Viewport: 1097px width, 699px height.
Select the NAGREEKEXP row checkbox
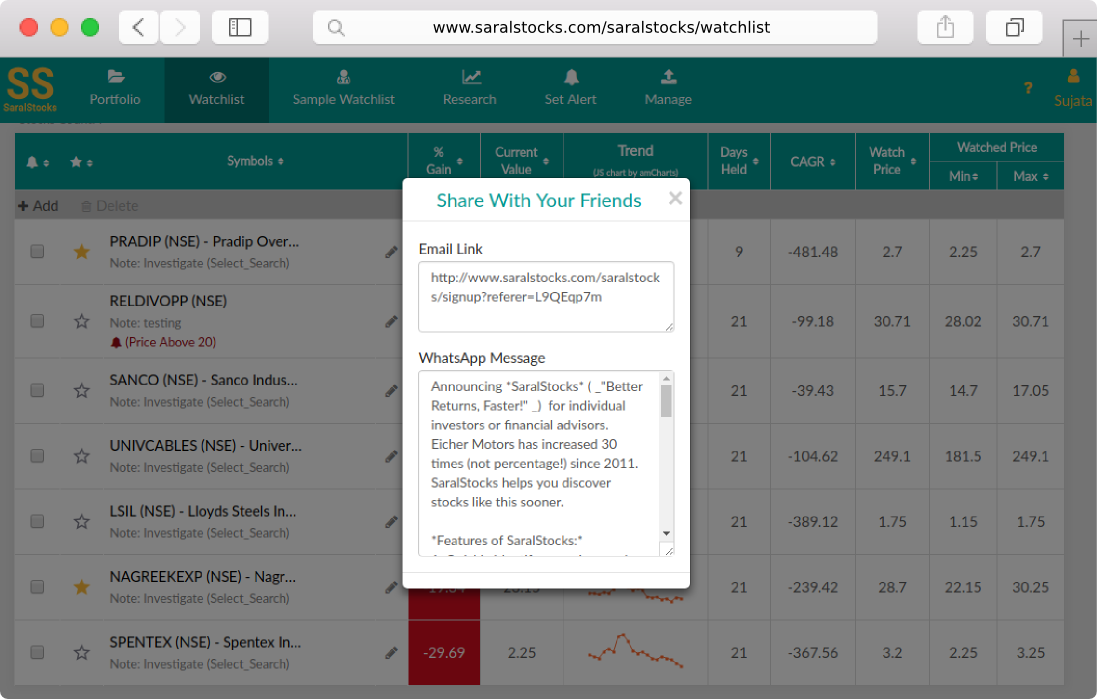37,587
